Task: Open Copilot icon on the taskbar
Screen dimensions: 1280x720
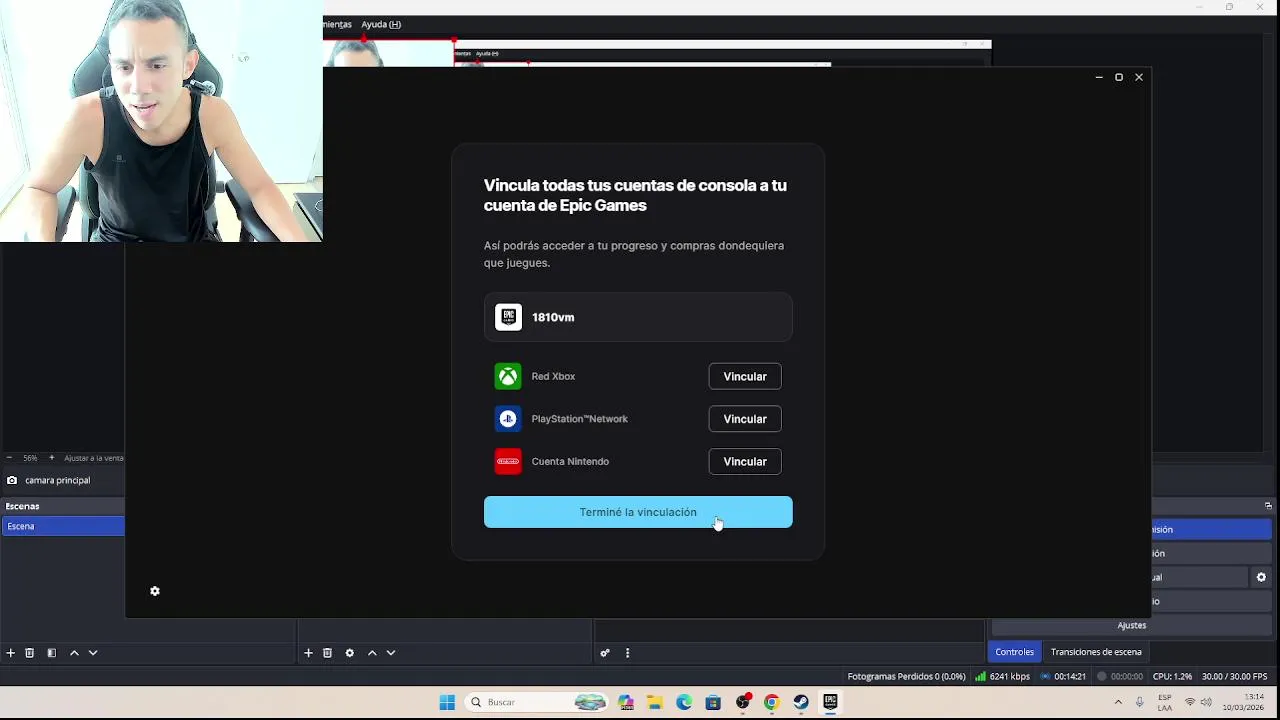Action: click(626, 702)
